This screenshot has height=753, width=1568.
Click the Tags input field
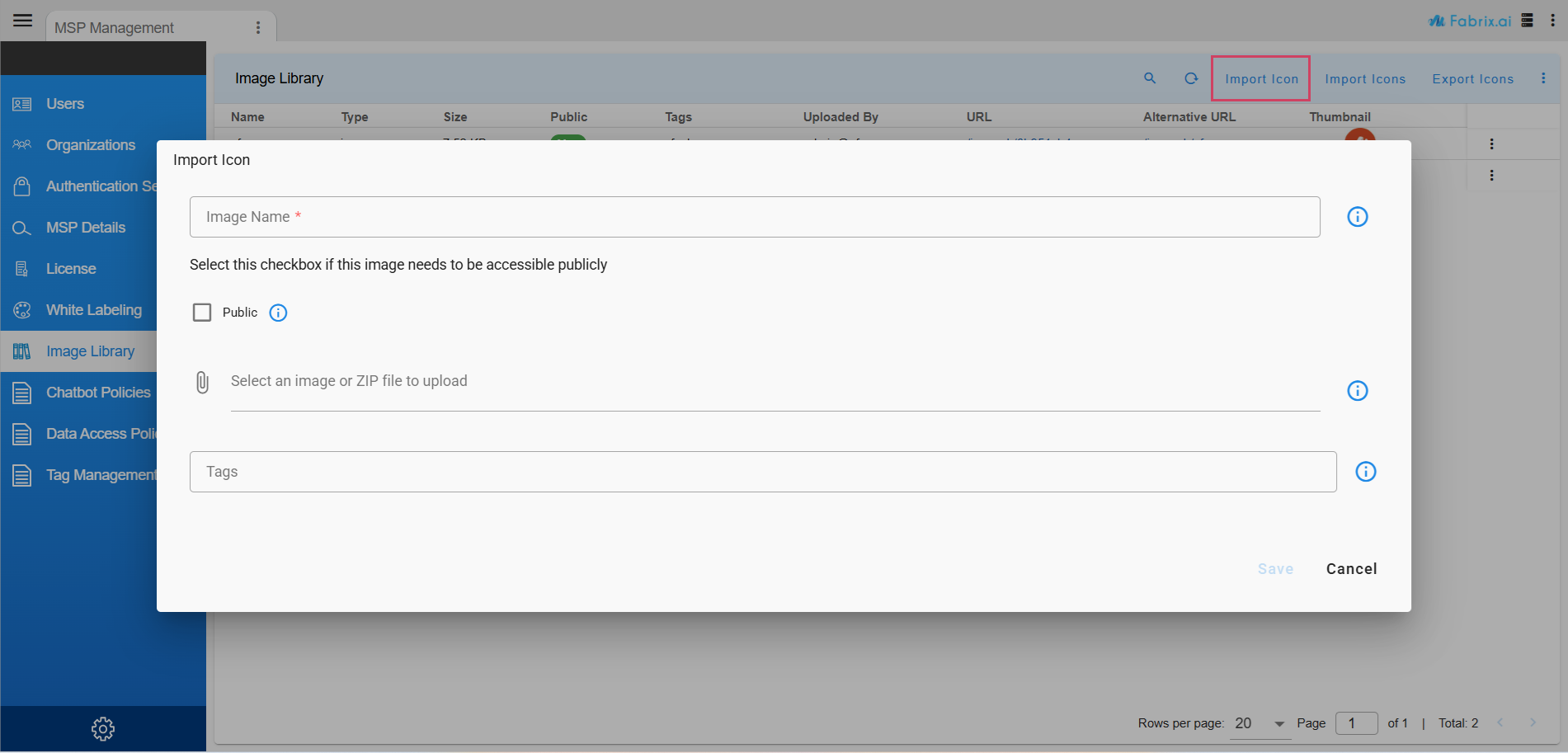tap(762, 472)
